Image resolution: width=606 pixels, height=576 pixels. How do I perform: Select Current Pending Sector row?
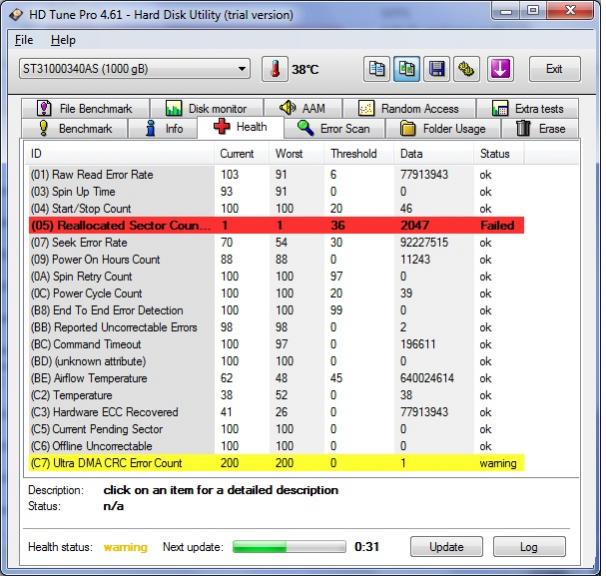coord(276,429)
